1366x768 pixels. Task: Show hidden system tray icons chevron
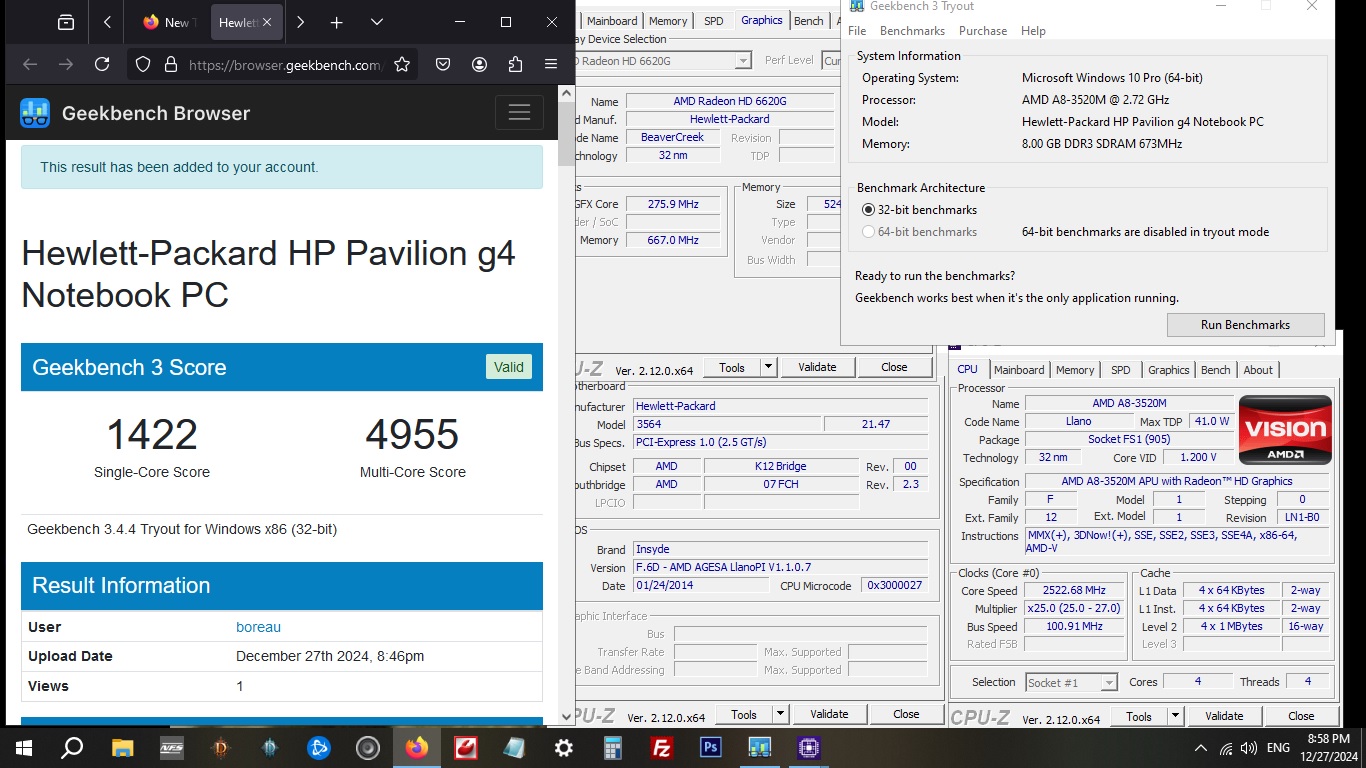pyautogui.click(x=1201, y=747)
